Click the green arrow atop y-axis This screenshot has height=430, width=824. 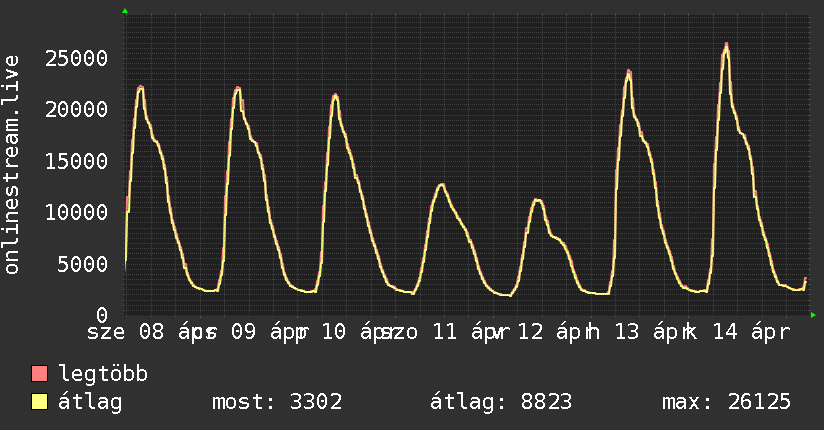click(x=125, y=11)
